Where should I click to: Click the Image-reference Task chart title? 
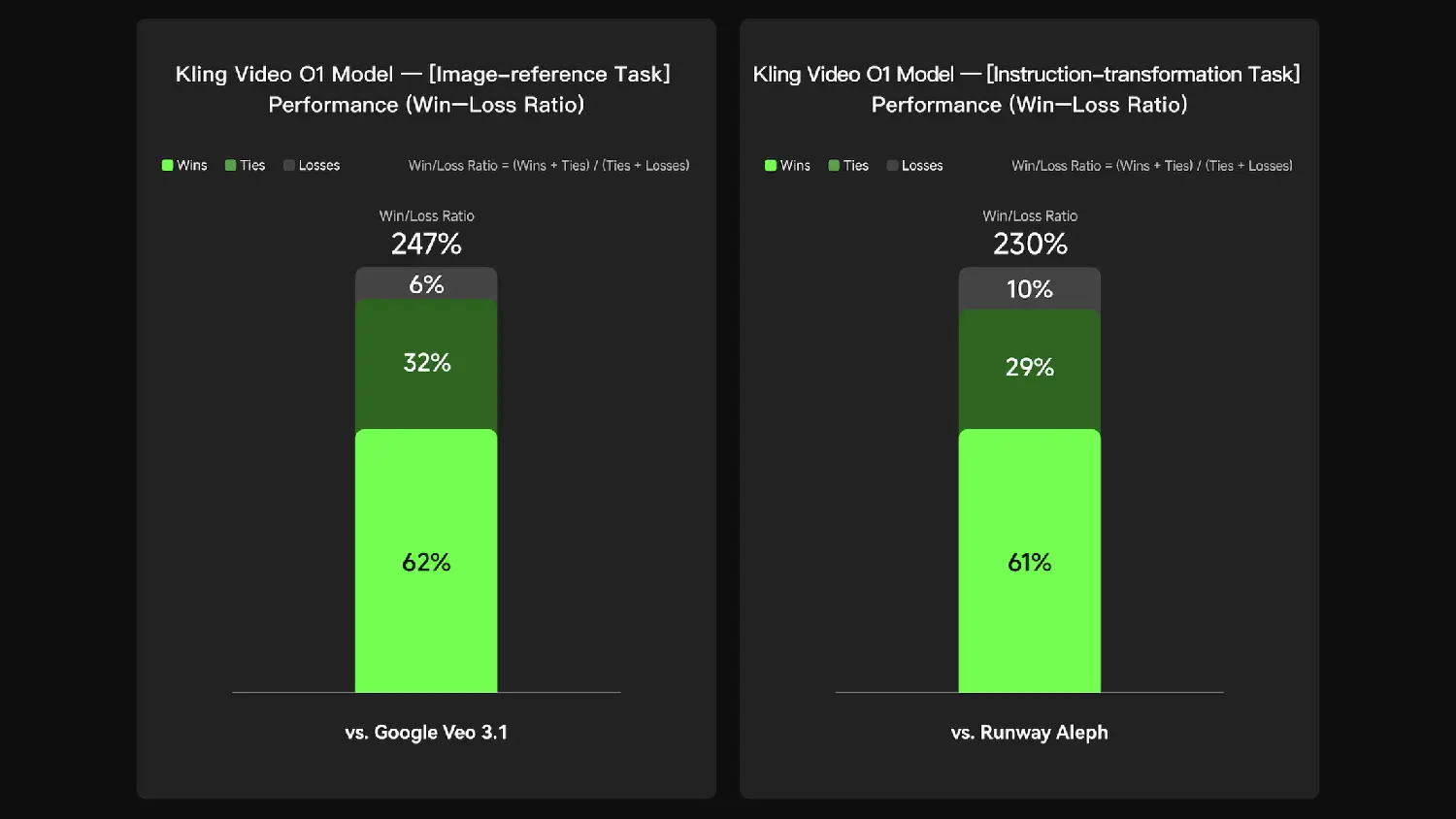click(x=423, y=89)
